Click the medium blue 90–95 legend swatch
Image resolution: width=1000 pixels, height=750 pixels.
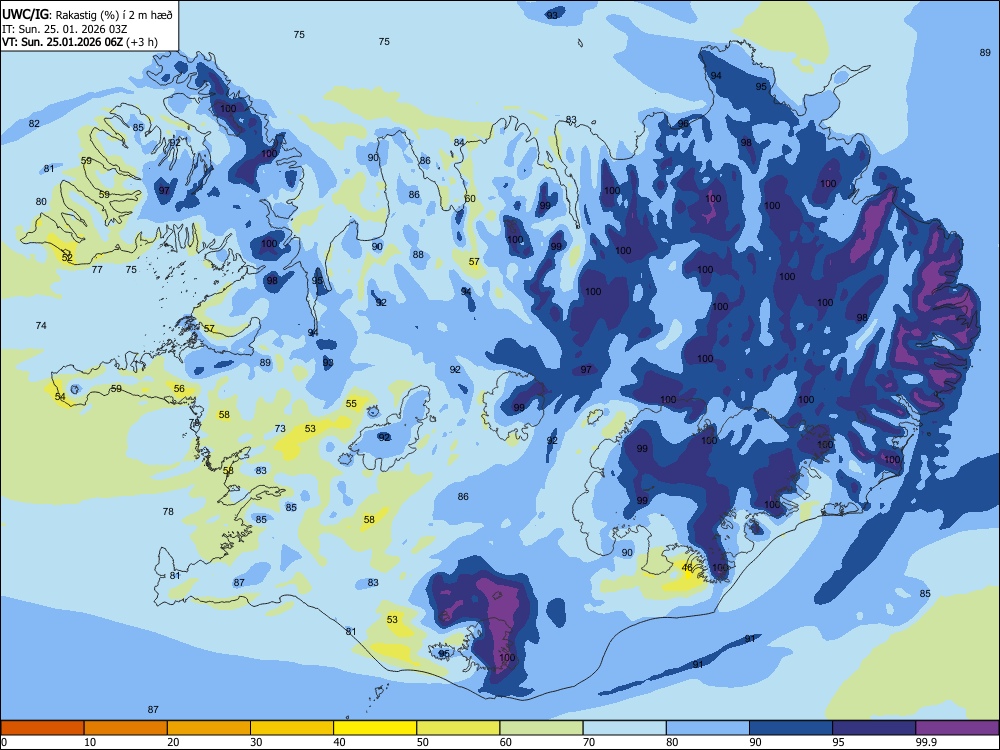click(791, 728)
